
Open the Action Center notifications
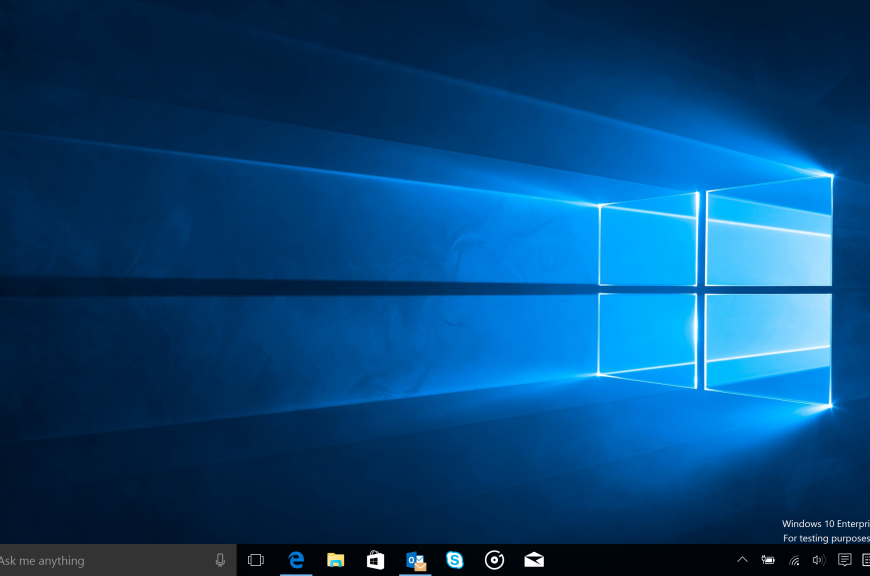[844, 560]
